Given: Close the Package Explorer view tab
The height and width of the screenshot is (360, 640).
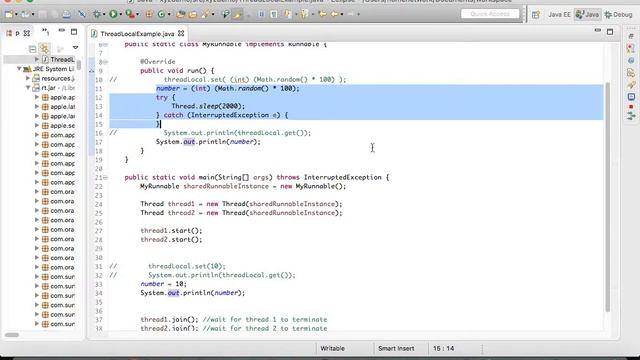Looking at the screenshot, I should tap(27, 33).
